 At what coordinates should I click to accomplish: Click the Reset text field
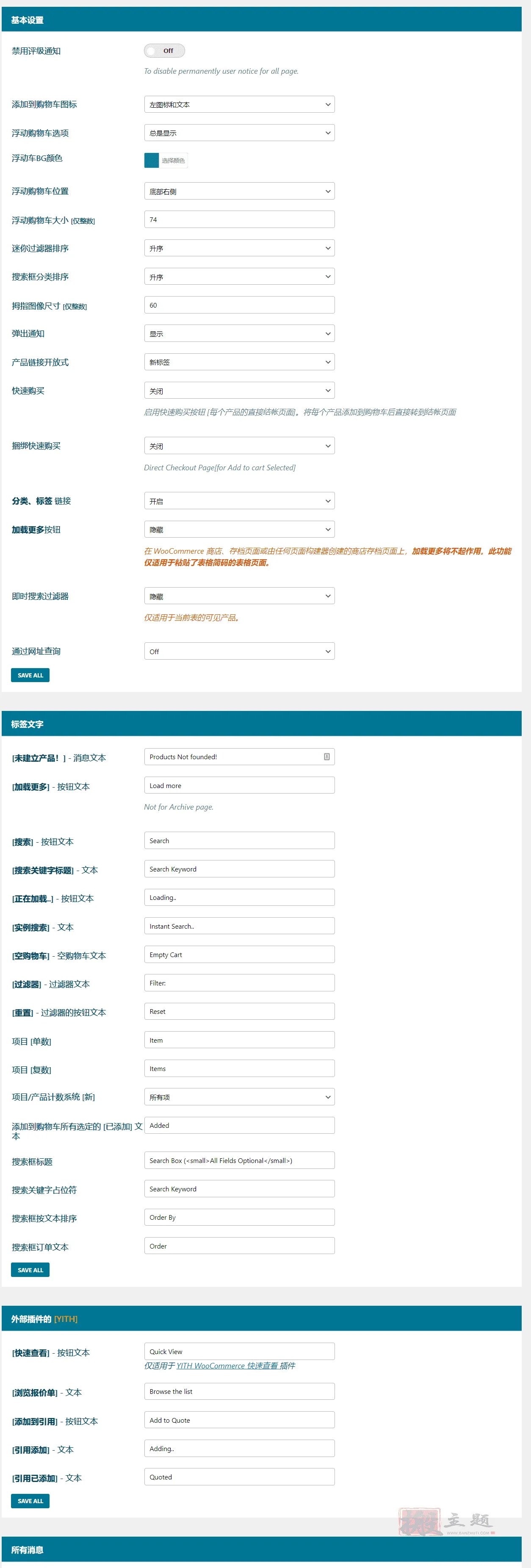(x=239, y=1012)
